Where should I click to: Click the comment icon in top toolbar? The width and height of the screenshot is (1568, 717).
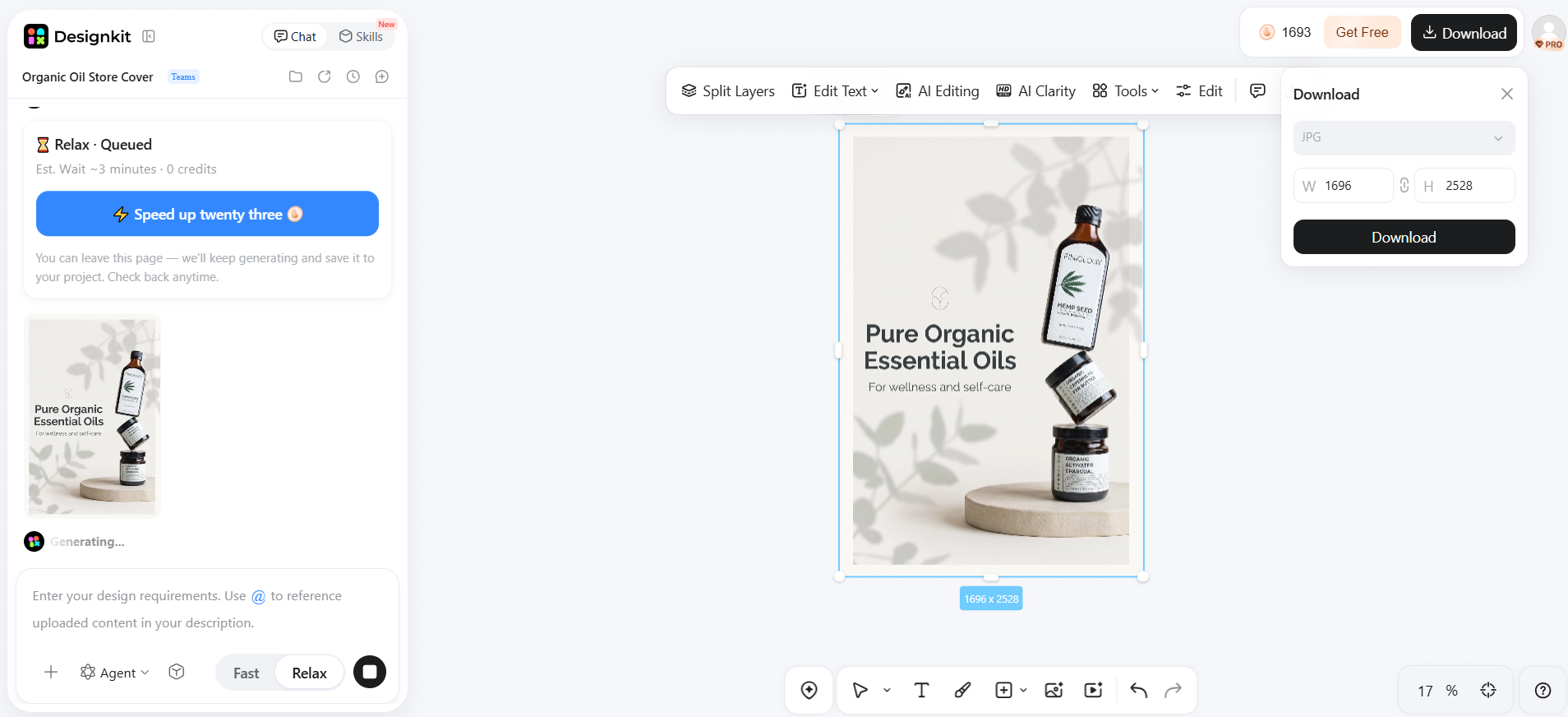tap(1257, 90)
